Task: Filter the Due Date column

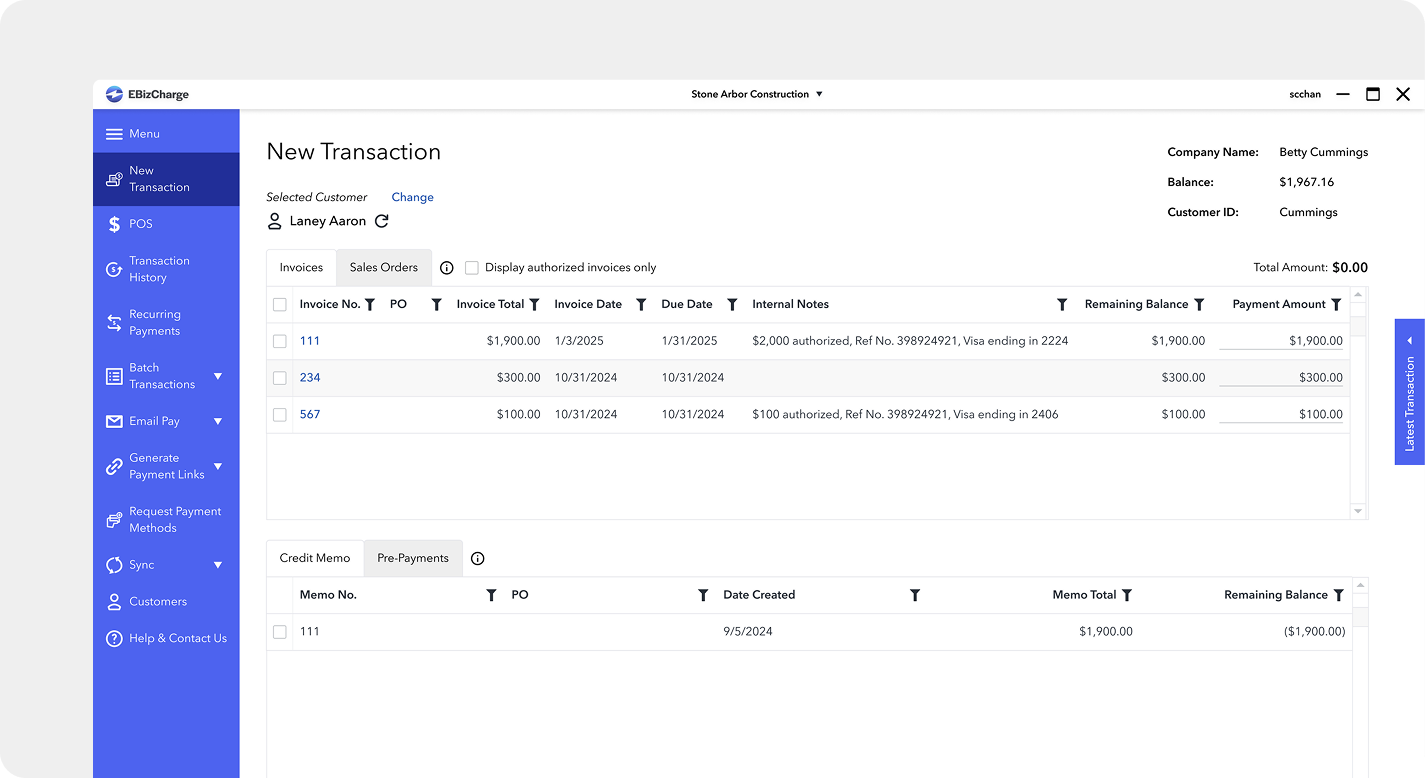Action: point(732,305)
